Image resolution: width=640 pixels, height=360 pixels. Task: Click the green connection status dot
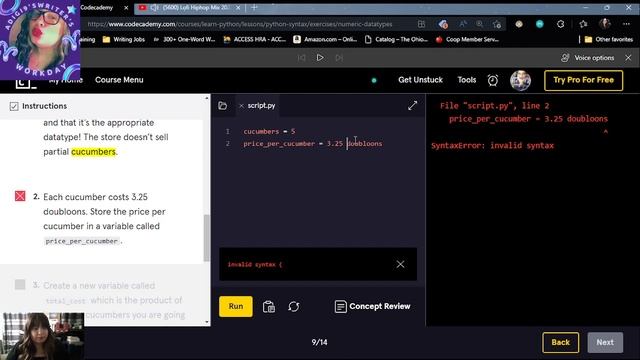(x=374, y=80)
